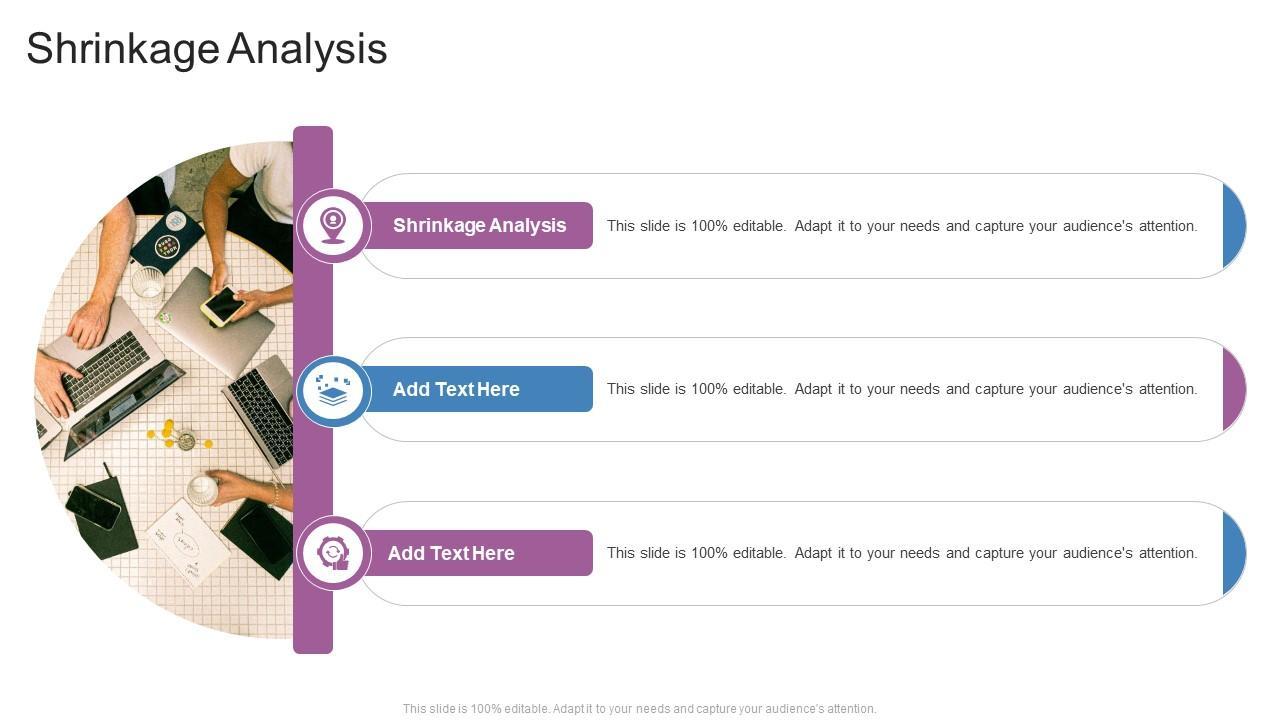Pick the blue end cap on top row
This screenshot has width=1280, height=720.
coord(1234,226)
